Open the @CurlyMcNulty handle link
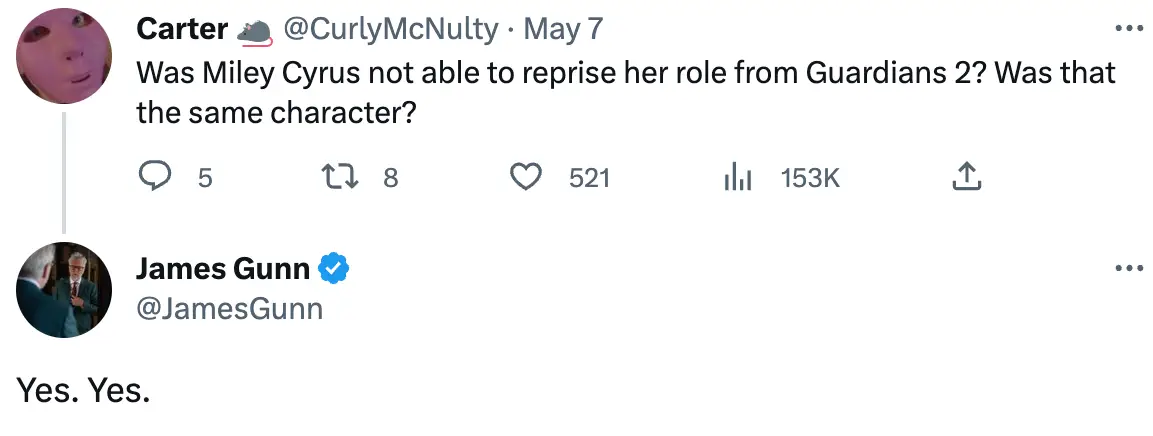Viewport: 1153px width, 436px height. [391, 30]
